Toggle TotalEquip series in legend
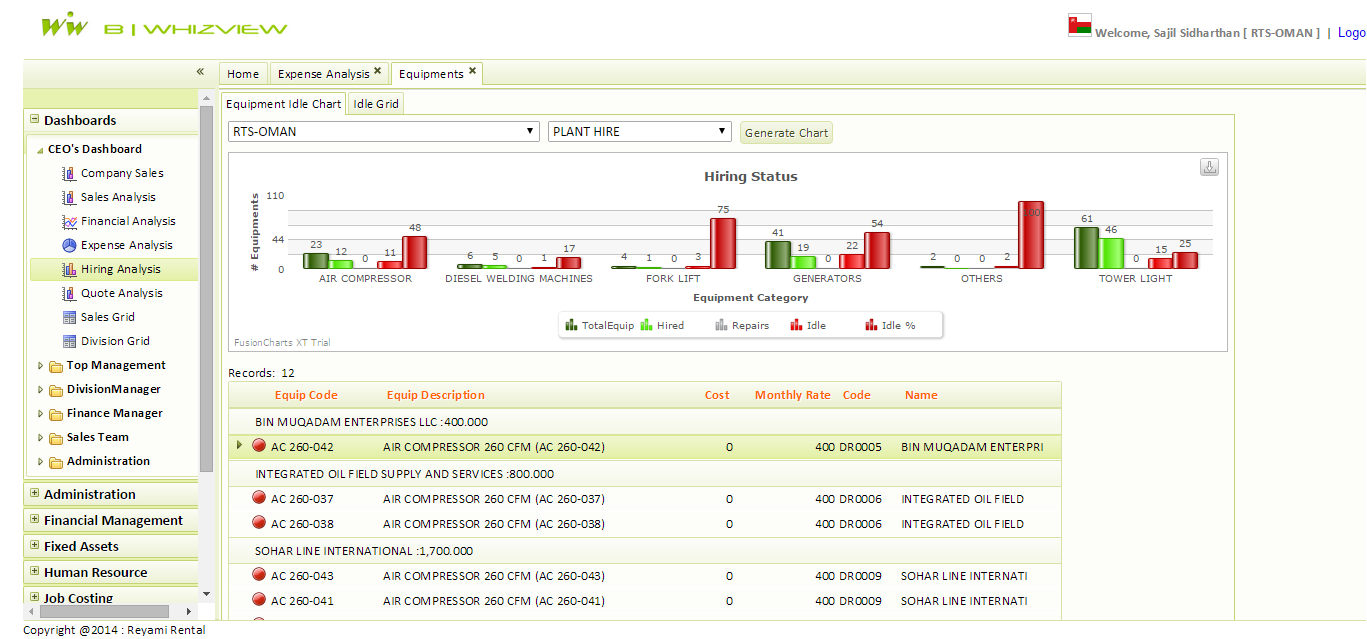The height and width of the screenshot is (639, 1367). (599, 325)
